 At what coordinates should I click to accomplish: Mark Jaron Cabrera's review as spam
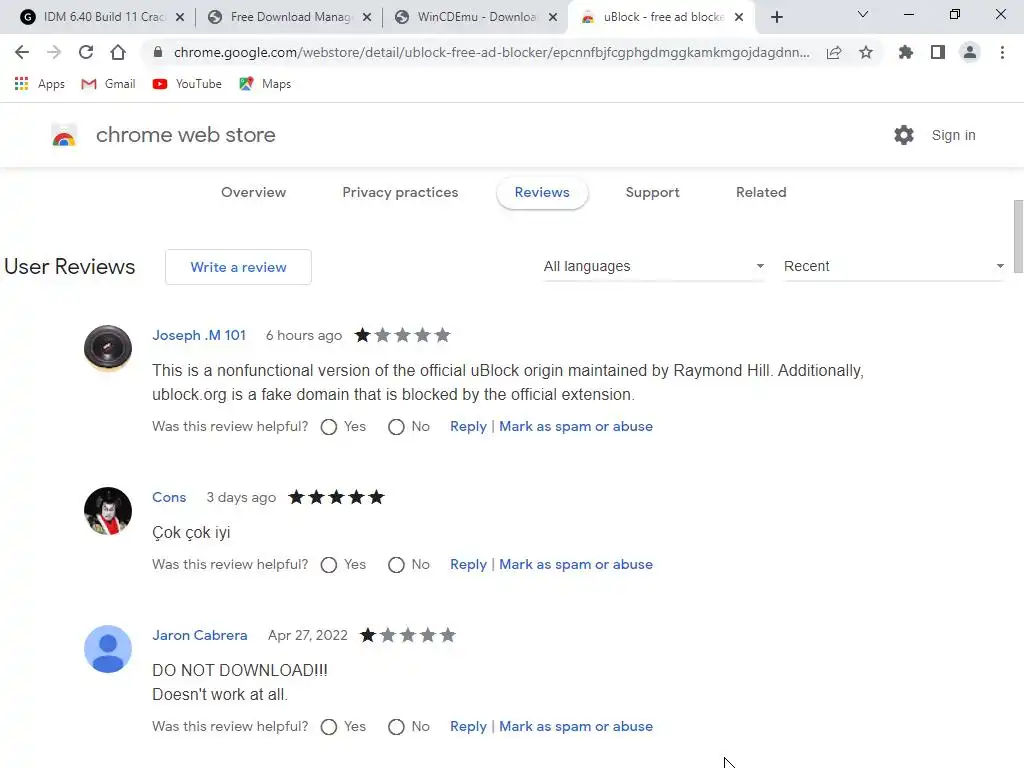click(576, 727)
